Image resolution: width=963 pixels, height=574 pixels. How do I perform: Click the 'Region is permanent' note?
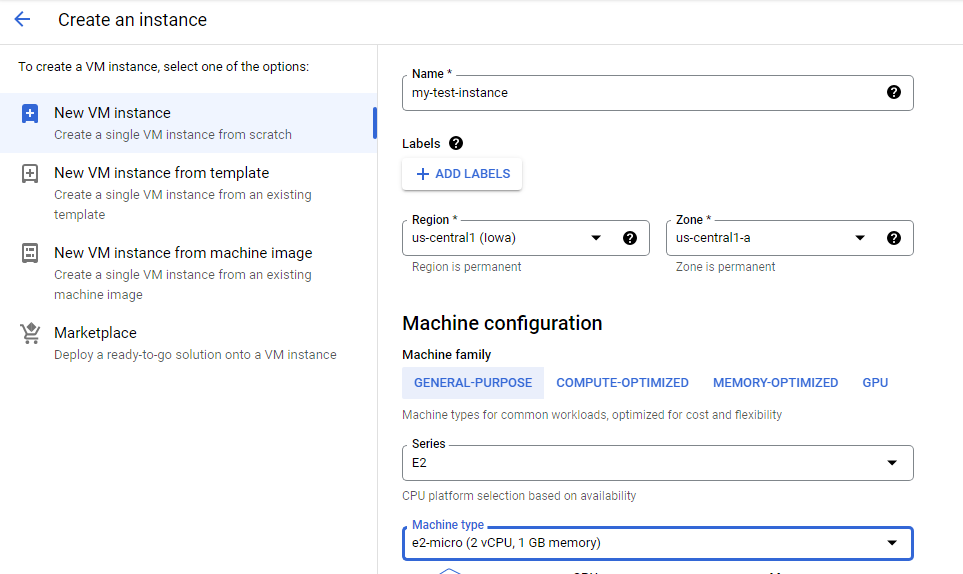(466, 267)
